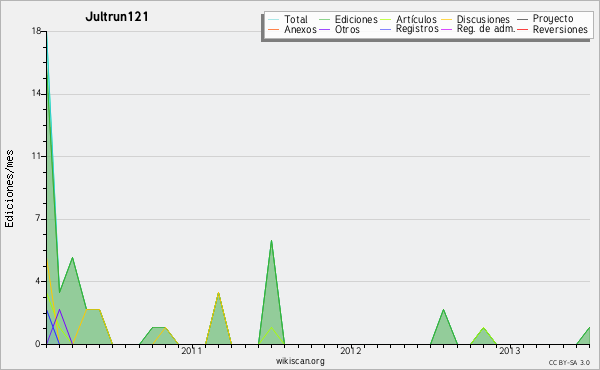Click the 2013 x-axis label

509,350
